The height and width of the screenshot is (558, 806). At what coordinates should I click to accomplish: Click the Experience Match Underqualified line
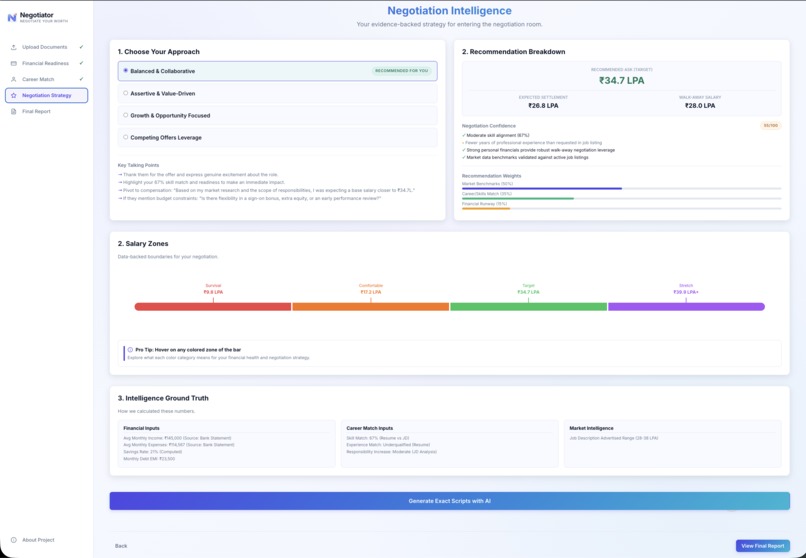click(388, 445)
